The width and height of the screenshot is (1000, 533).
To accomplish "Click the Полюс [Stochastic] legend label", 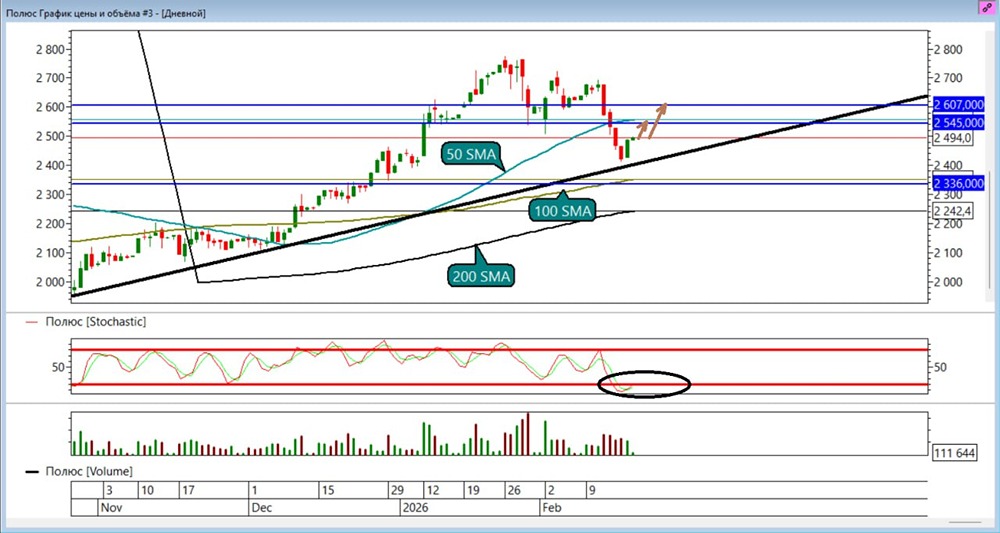I will point(96,322).
